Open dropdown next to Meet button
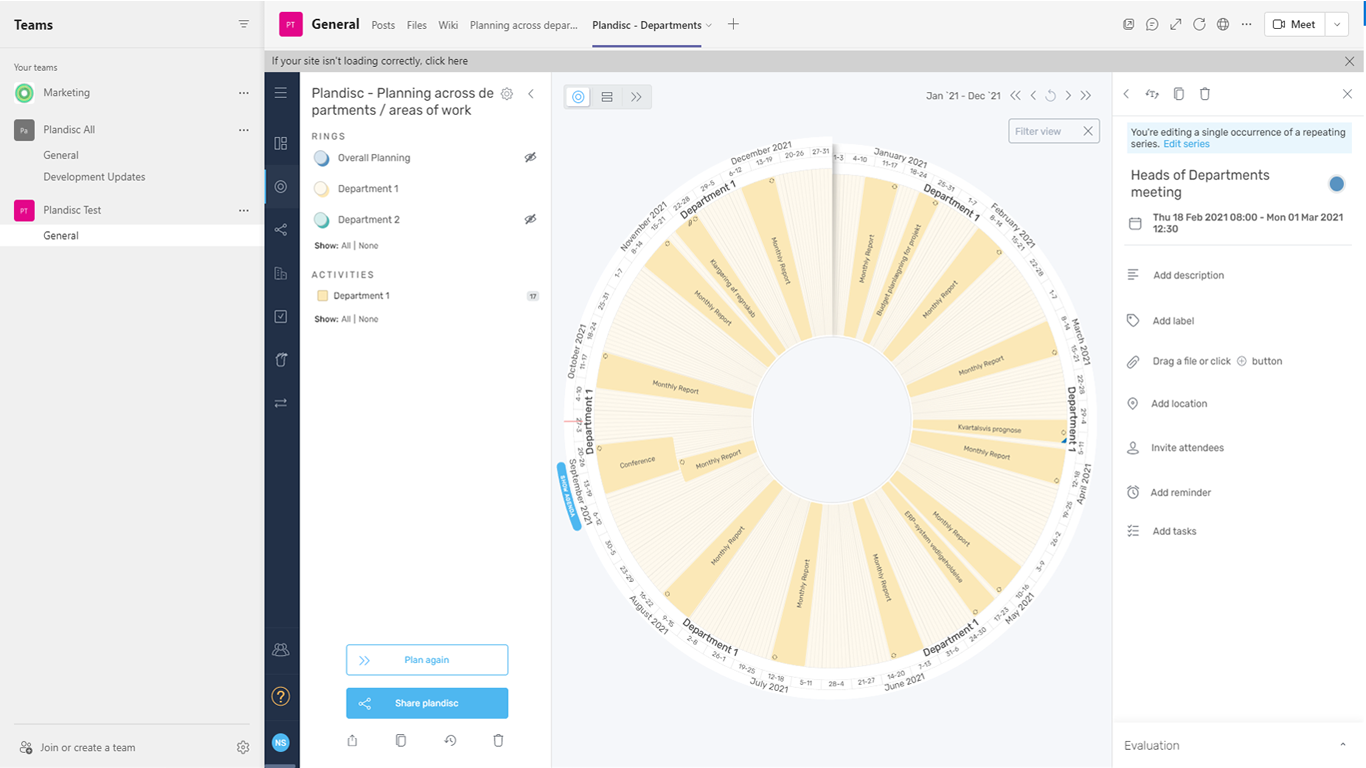 (1337, 25)
